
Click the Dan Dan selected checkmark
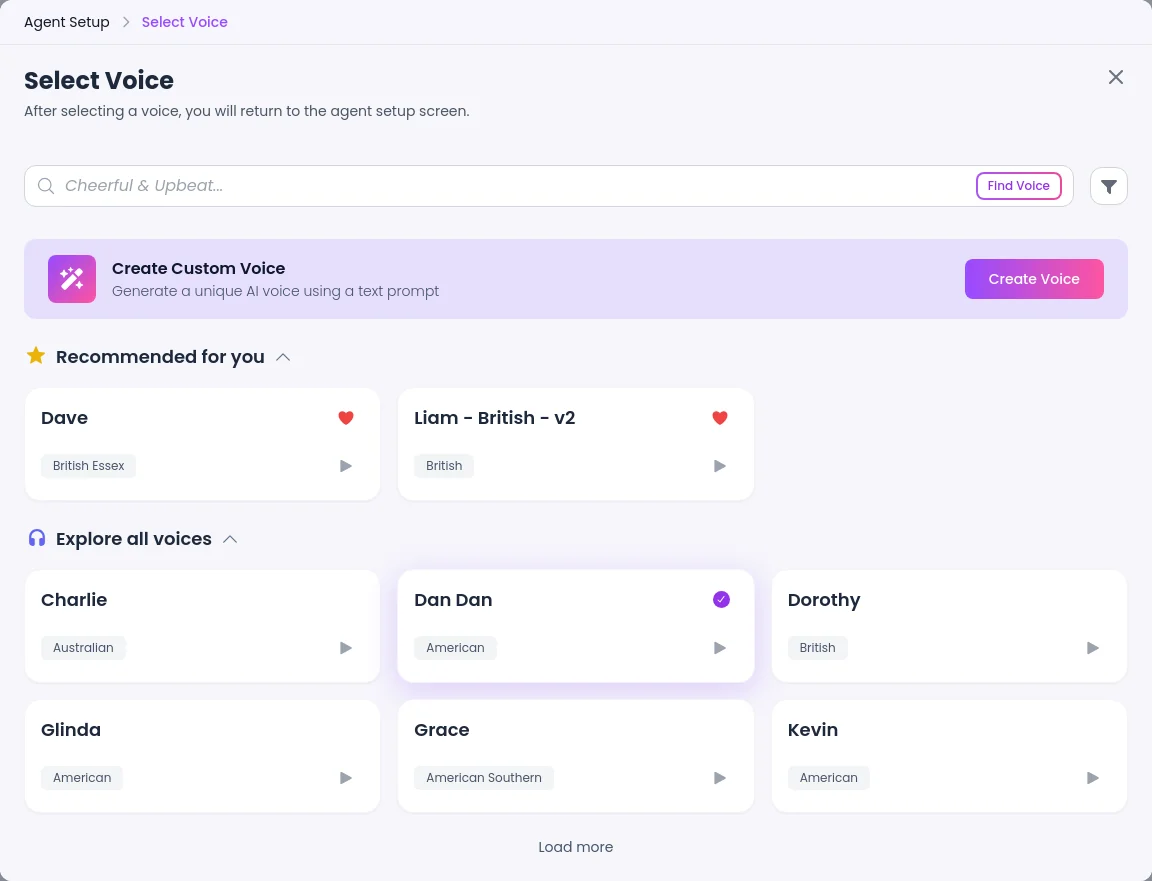coord(721,600)
